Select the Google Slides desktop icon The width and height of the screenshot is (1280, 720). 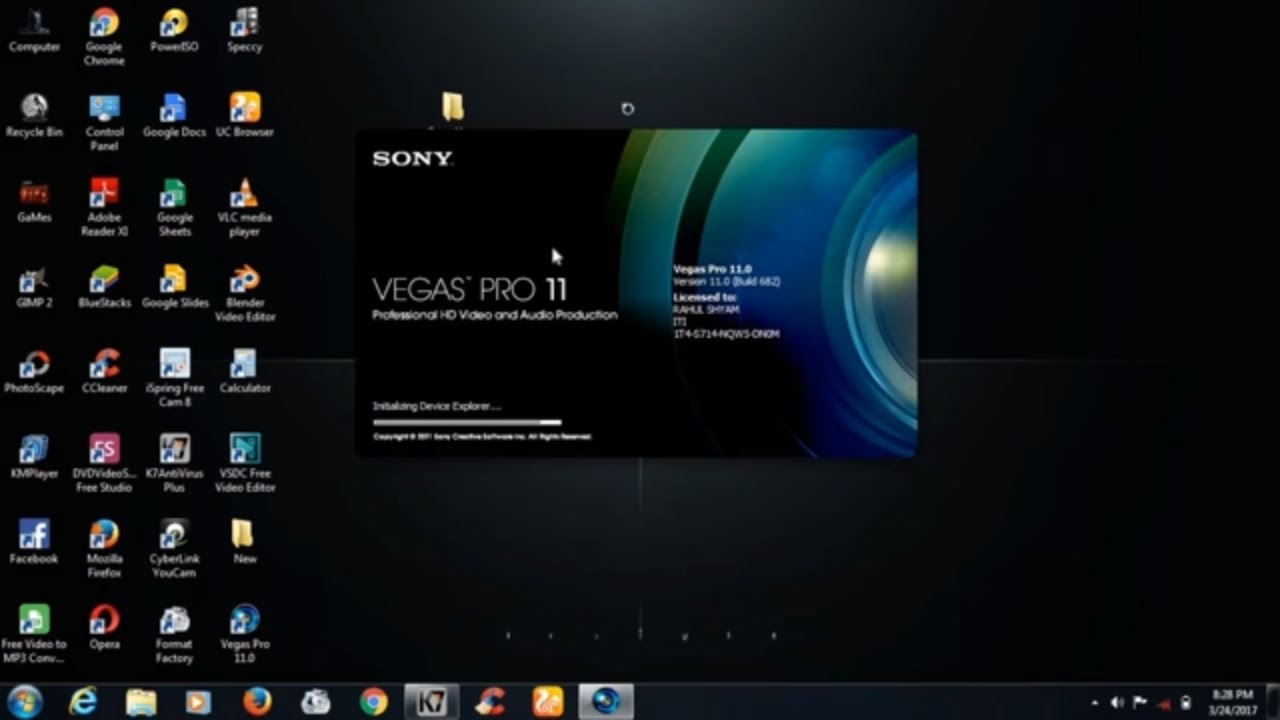coord(174,286)
